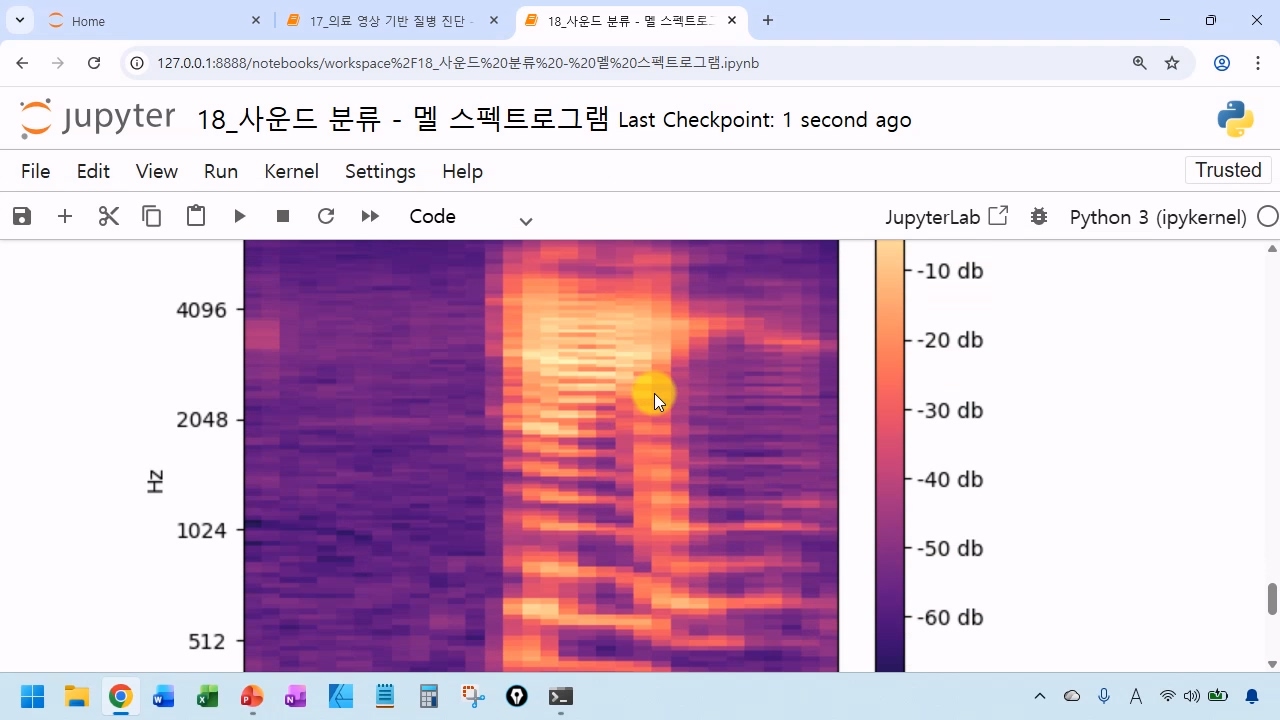The width and height of the screenshot is (1280, 720).
Task: Click the microphone icon in system tray
Action: pyautogui.click(x=1104, y=696)
